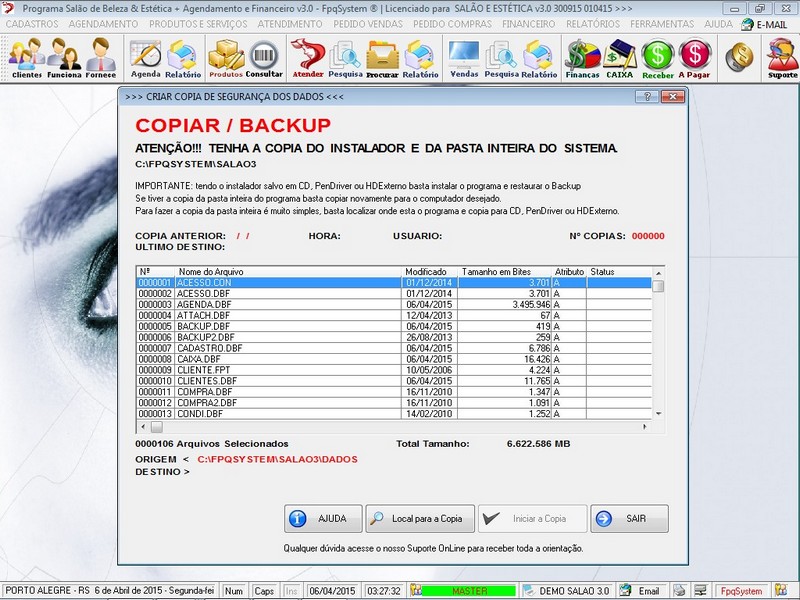The width and height of the screenshot is (800, 600).
Task: Click the green Receber dollar icon
Action: click(658, 58)
